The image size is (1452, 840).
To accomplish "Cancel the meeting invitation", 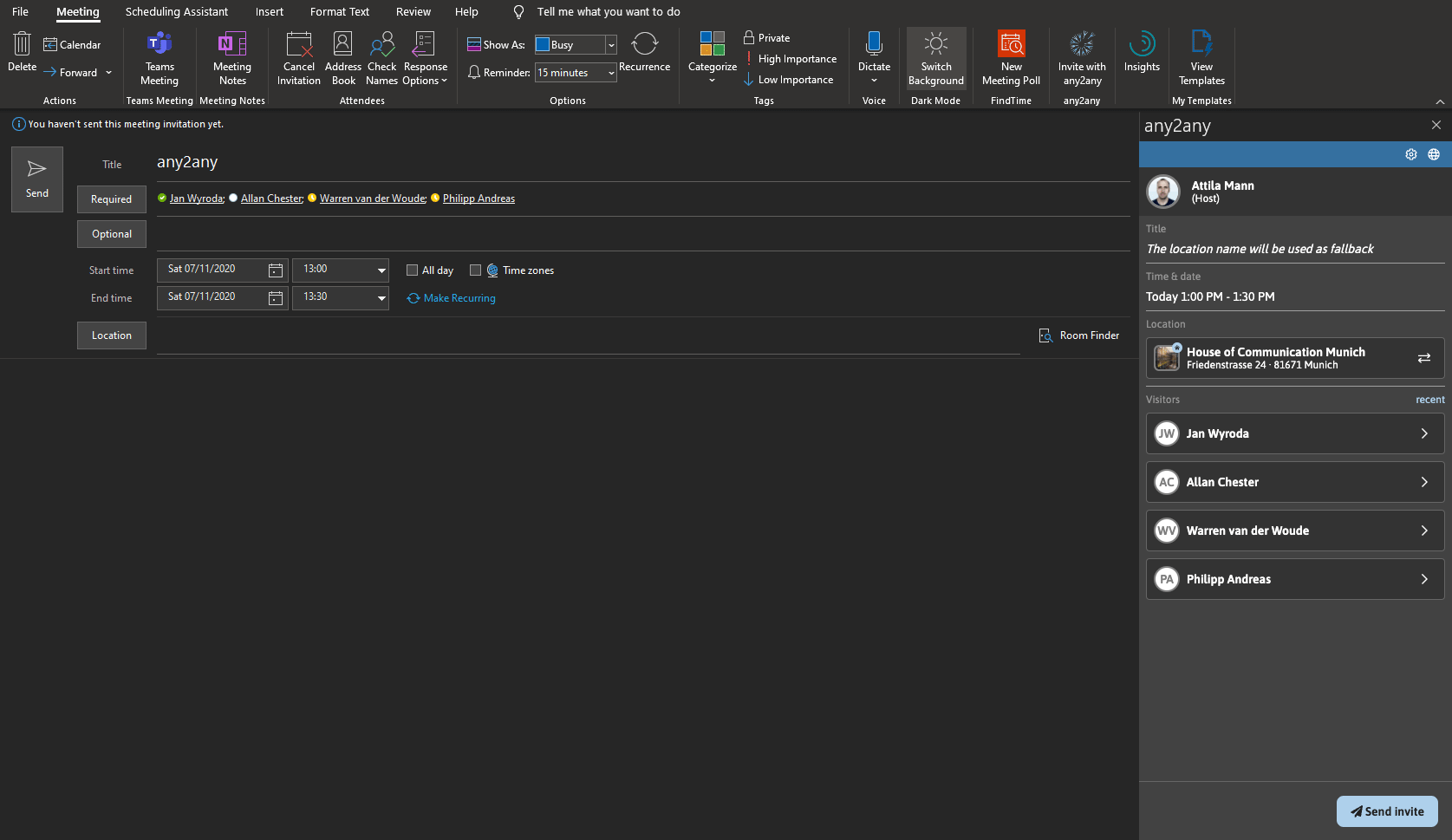I will 298,58.
